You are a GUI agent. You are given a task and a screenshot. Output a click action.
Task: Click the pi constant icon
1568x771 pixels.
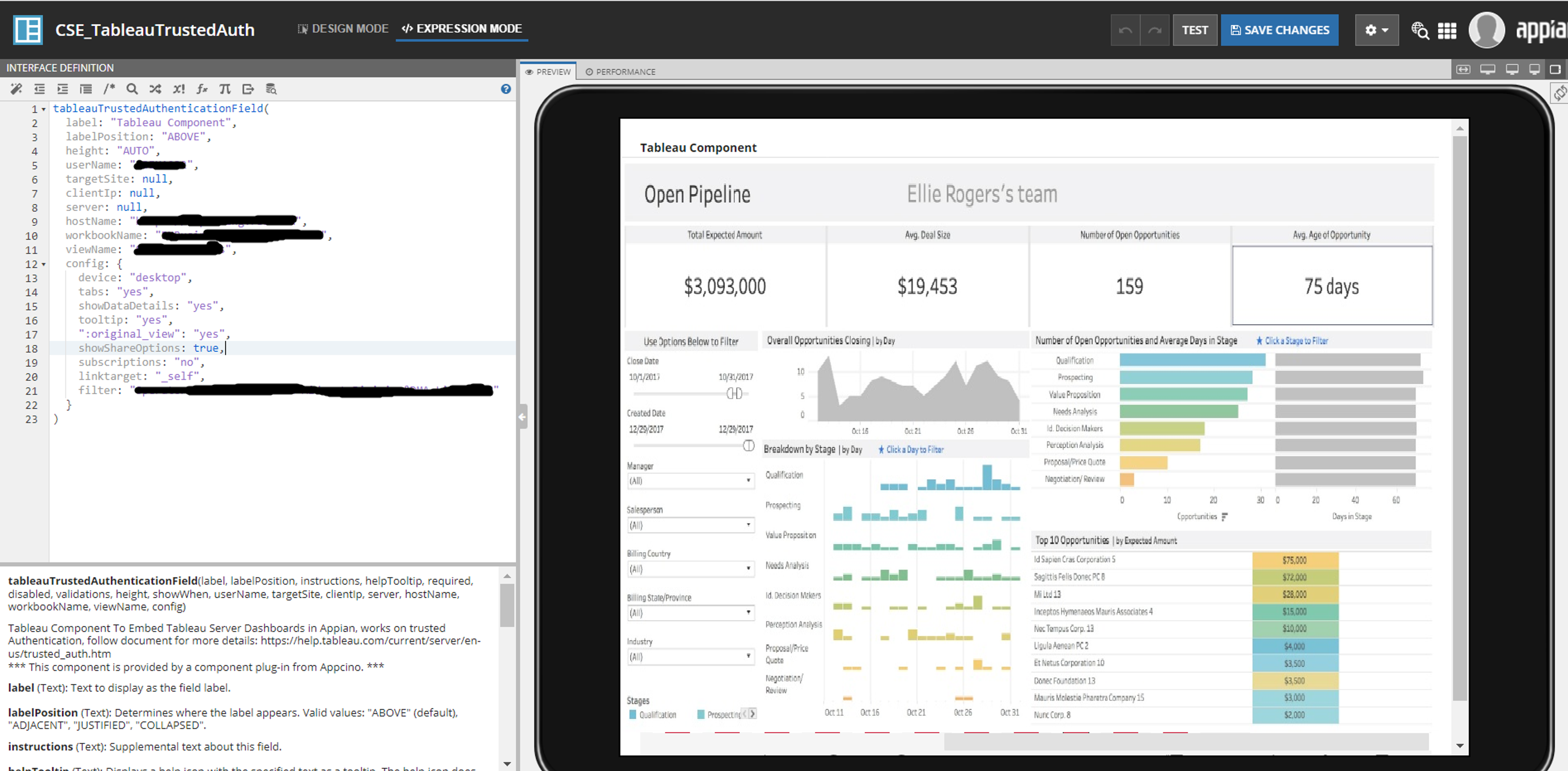(225, 89)
